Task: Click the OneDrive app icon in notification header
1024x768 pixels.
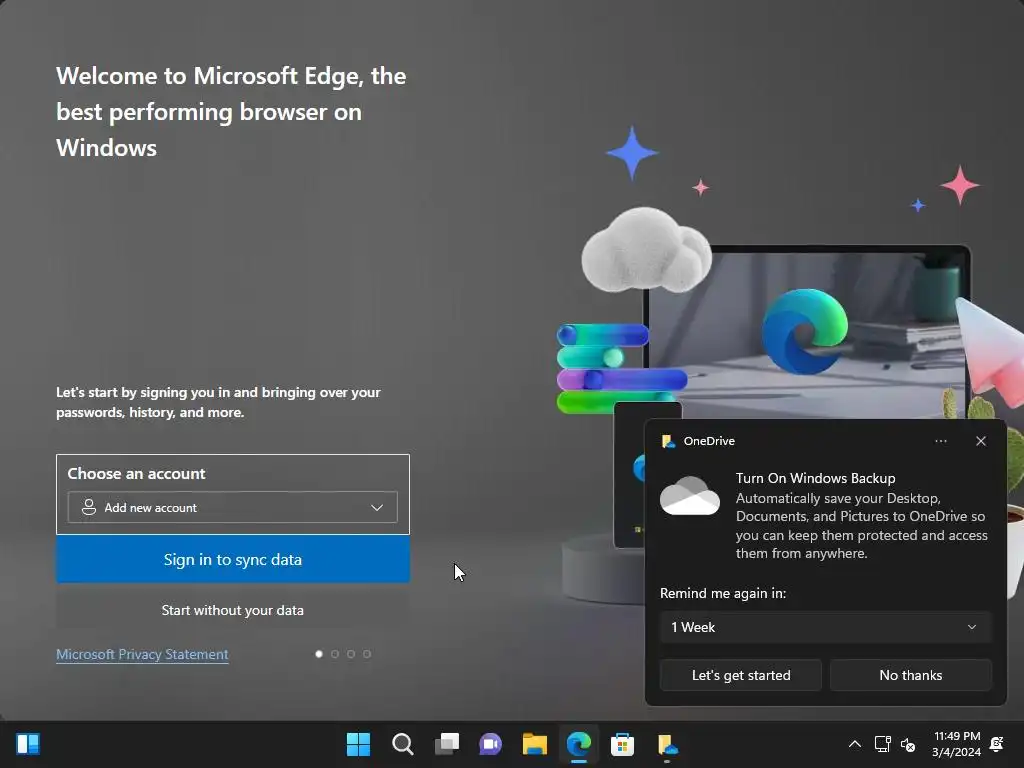Action: pyautogui.click(x=668, y=441)
